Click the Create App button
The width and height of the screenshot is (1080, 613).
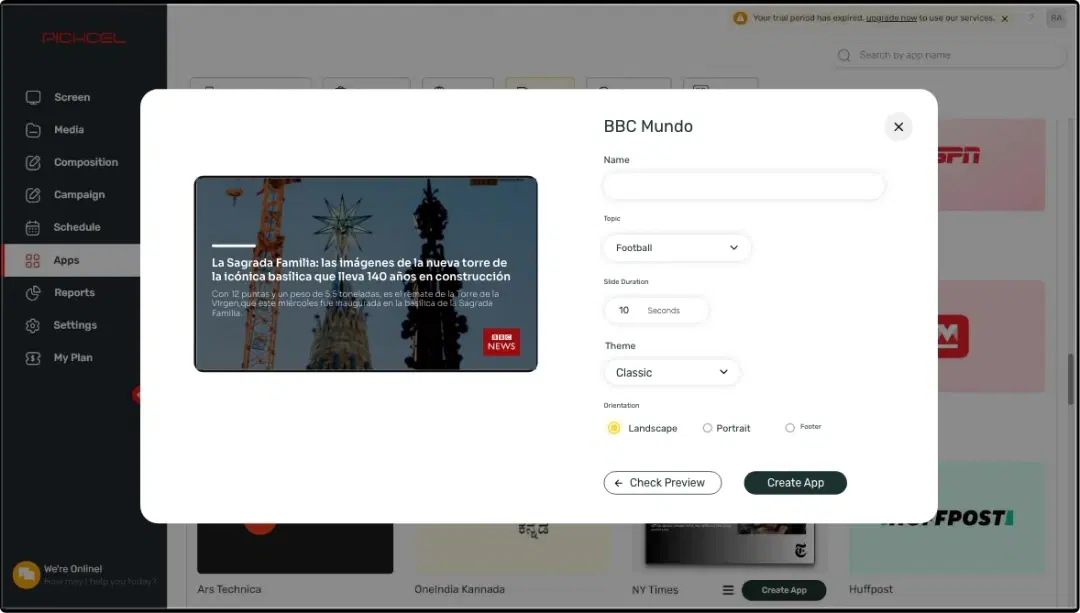[795, 482]
